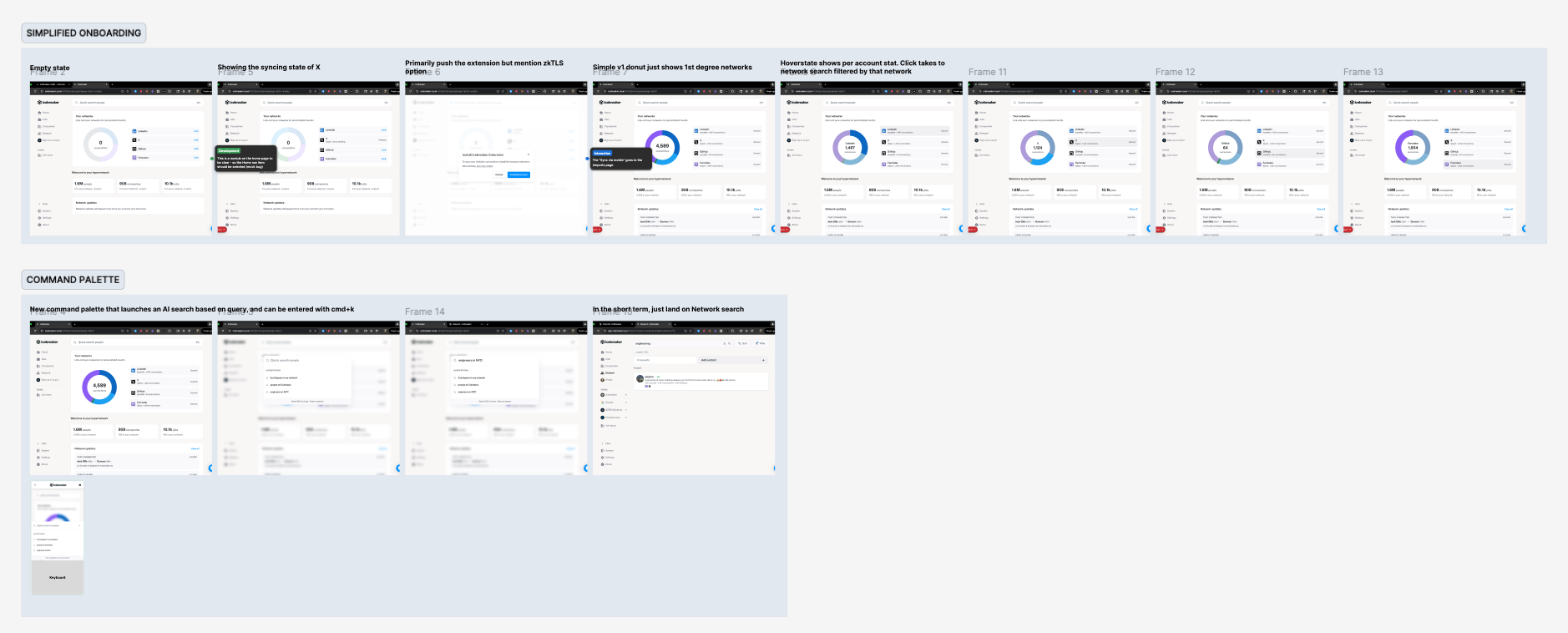Click GitHub icon in the Empty state frame

tap(134, 149)
